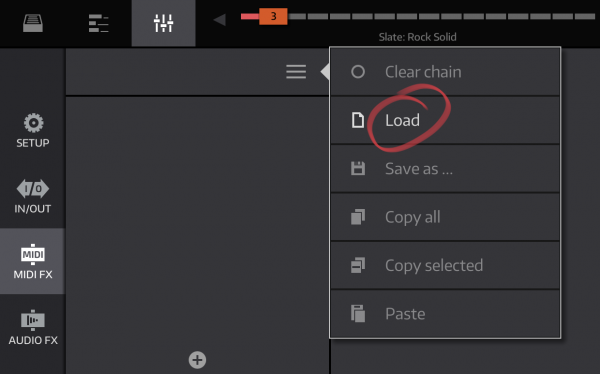Choose Copy selected option

tap(445, 265)
